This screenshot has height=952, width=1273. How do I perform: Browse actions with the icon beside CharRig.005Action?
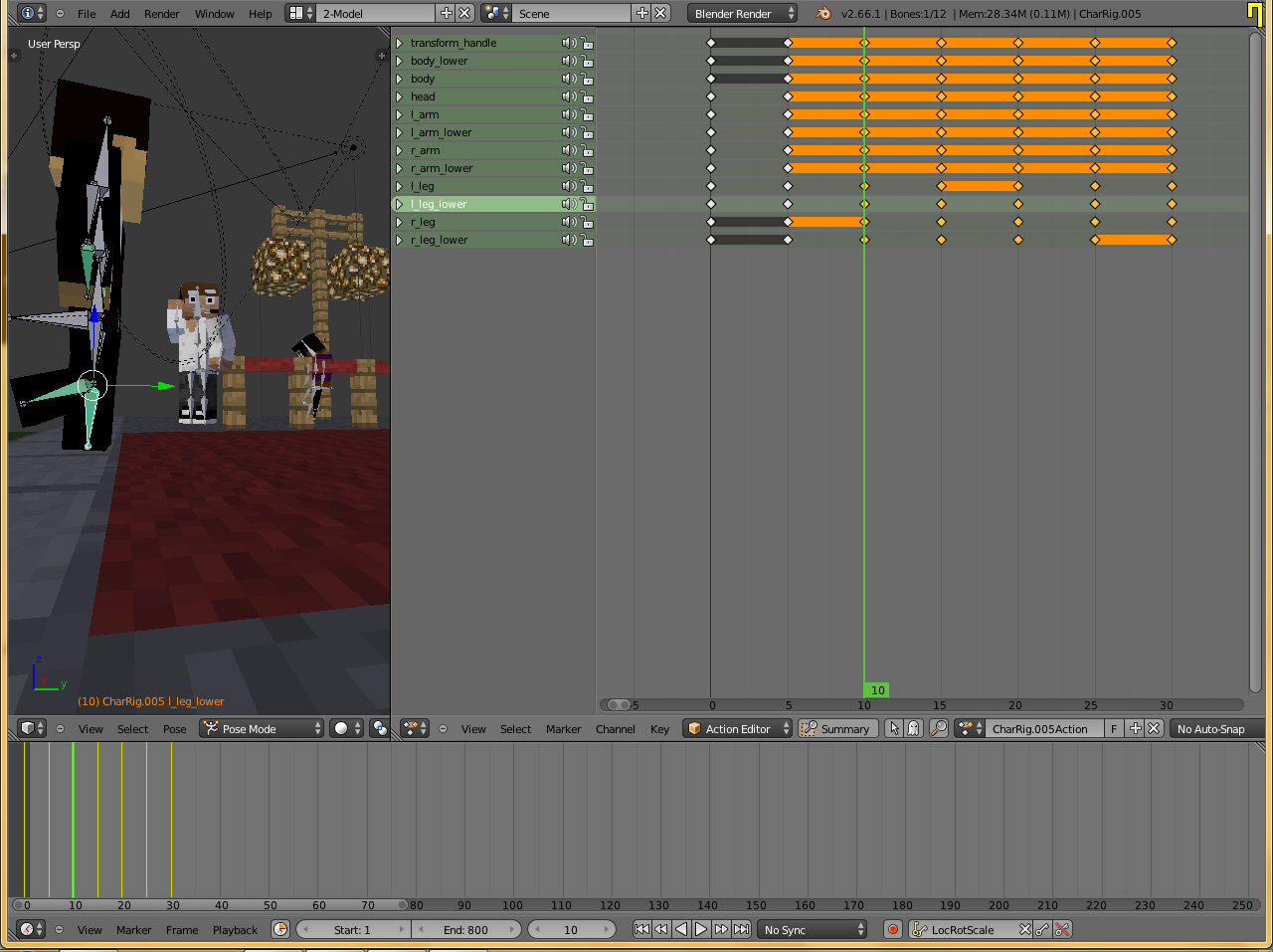(970, 728)
